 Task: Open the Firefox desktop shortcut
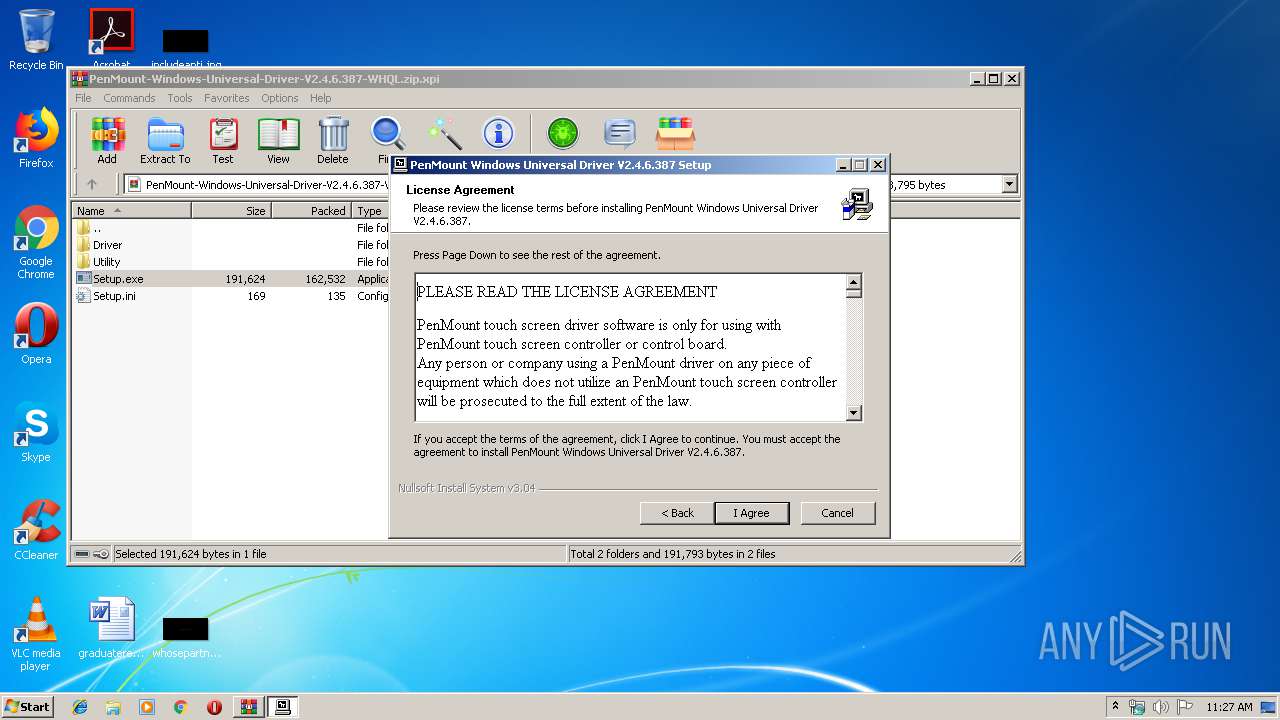pyautogui.click(x=36, y=138)
